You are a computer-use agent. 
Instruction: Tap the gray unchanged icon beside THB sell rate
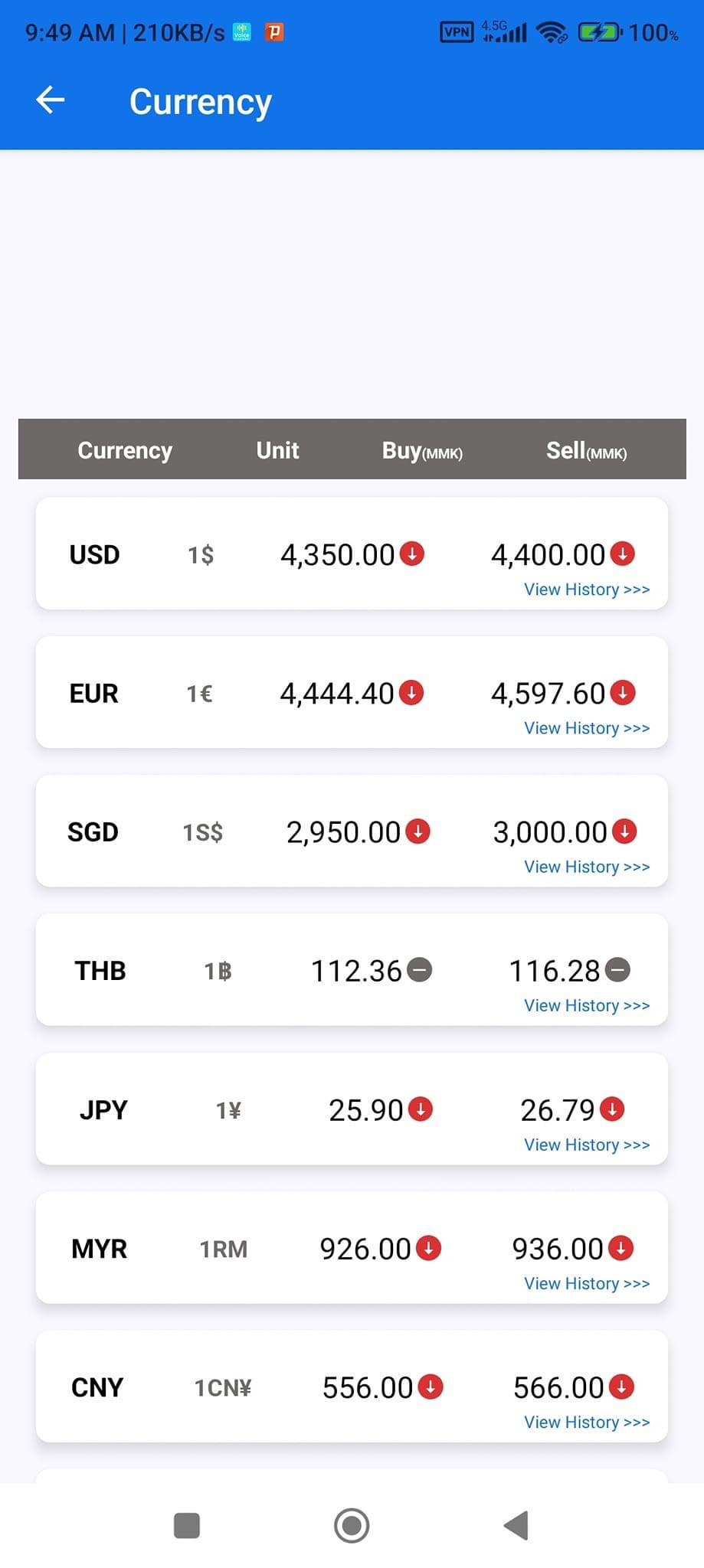[617, 970]
